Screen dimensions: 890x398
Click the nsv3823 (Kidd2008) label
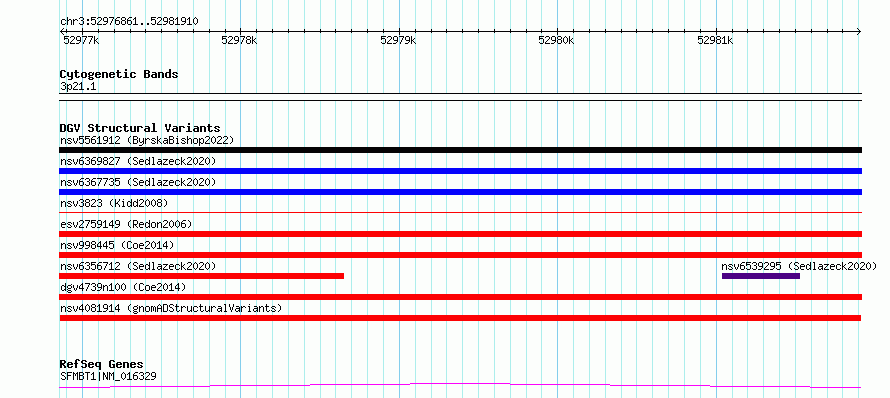coord(114,203)
